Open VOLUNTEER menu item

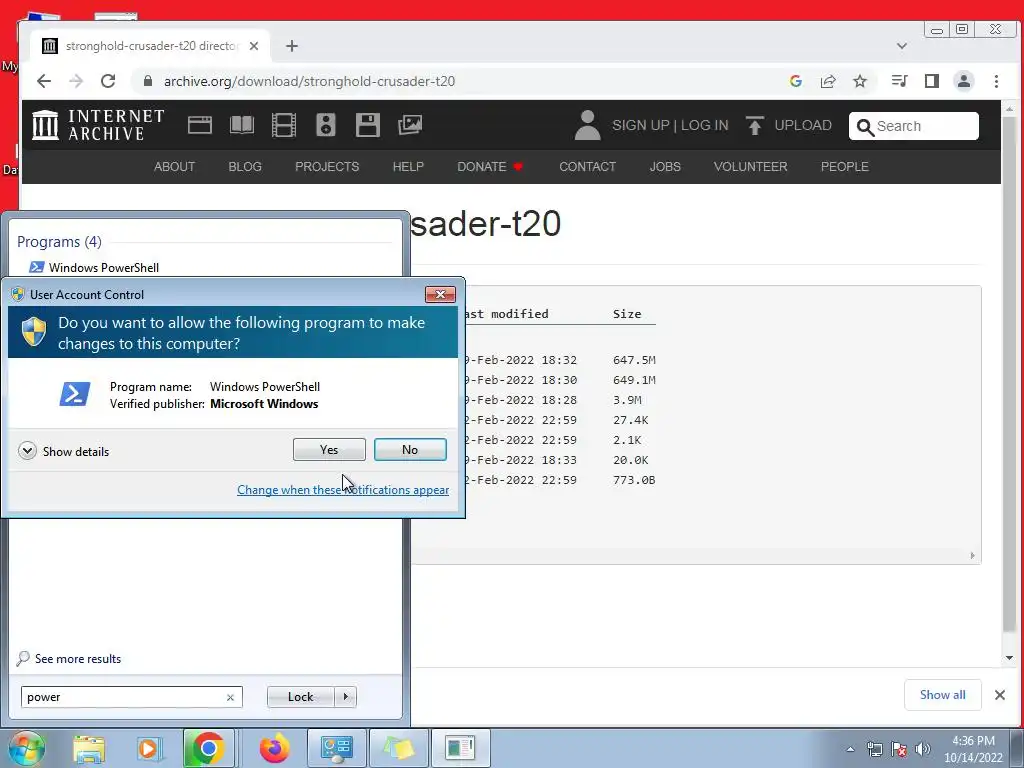click(x=750, y=167)
